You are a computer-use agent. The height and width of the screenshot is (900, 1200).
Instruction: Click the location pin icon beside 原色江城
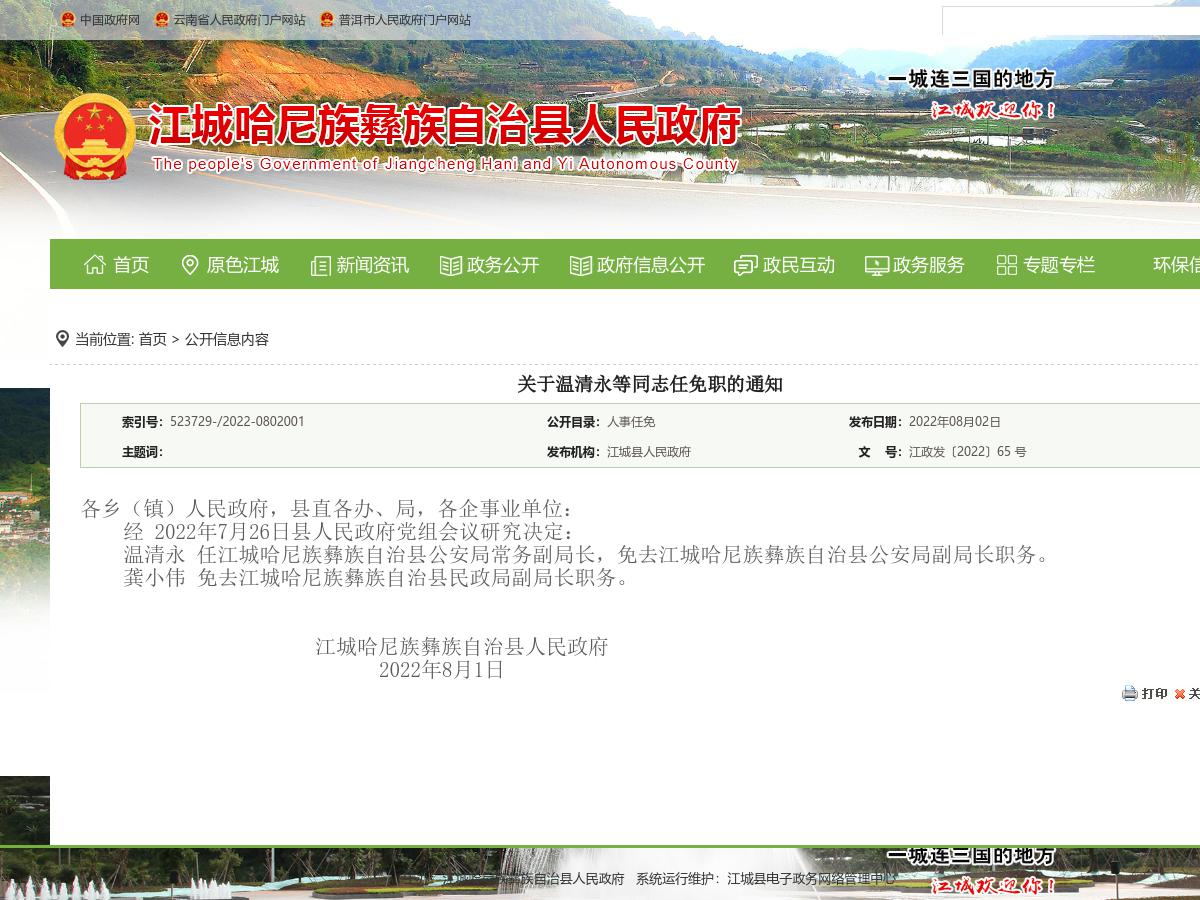(x=190, y=265)
